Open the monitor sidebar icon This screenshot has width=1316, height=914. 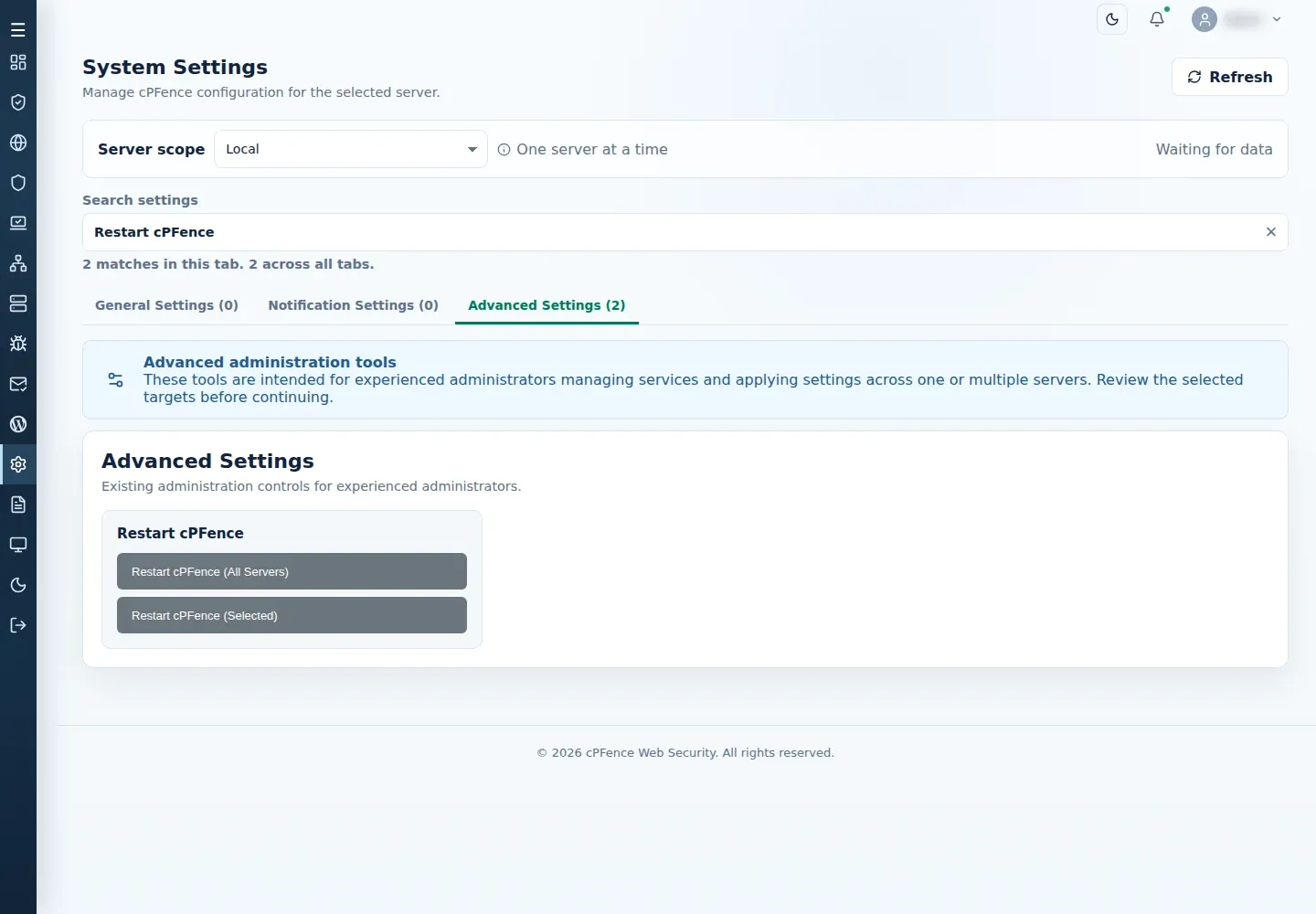click(18, 545)
